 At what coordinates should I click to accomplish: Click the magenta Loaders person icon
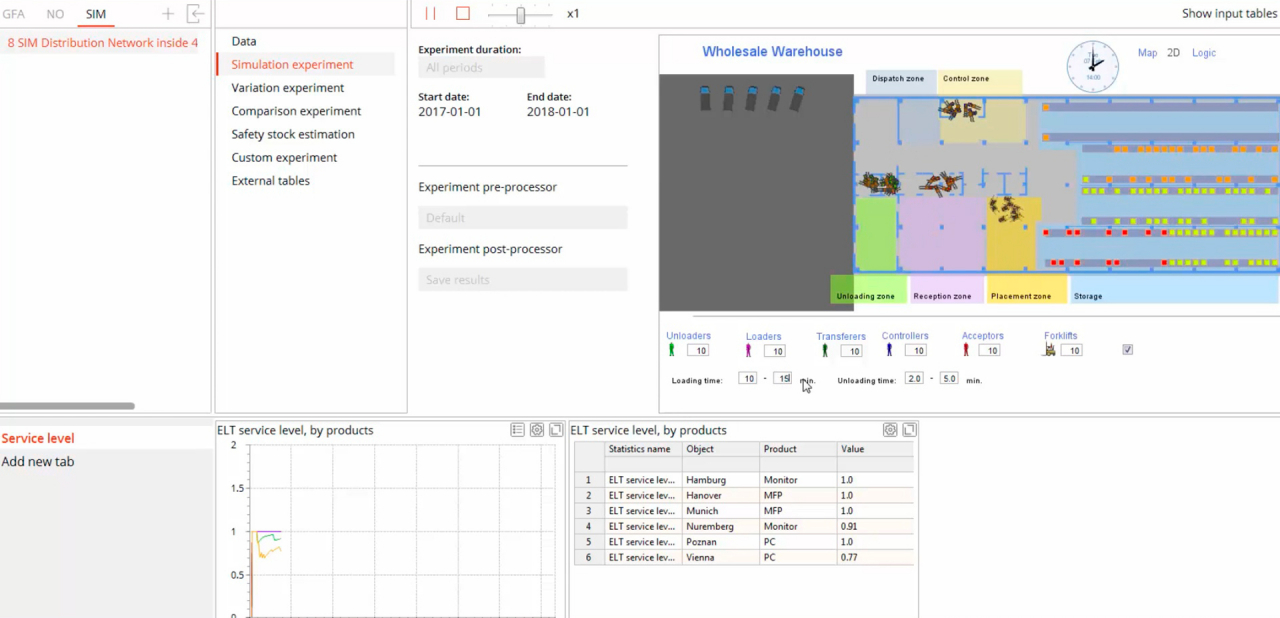pyautogui.click(x=748, y=350)
